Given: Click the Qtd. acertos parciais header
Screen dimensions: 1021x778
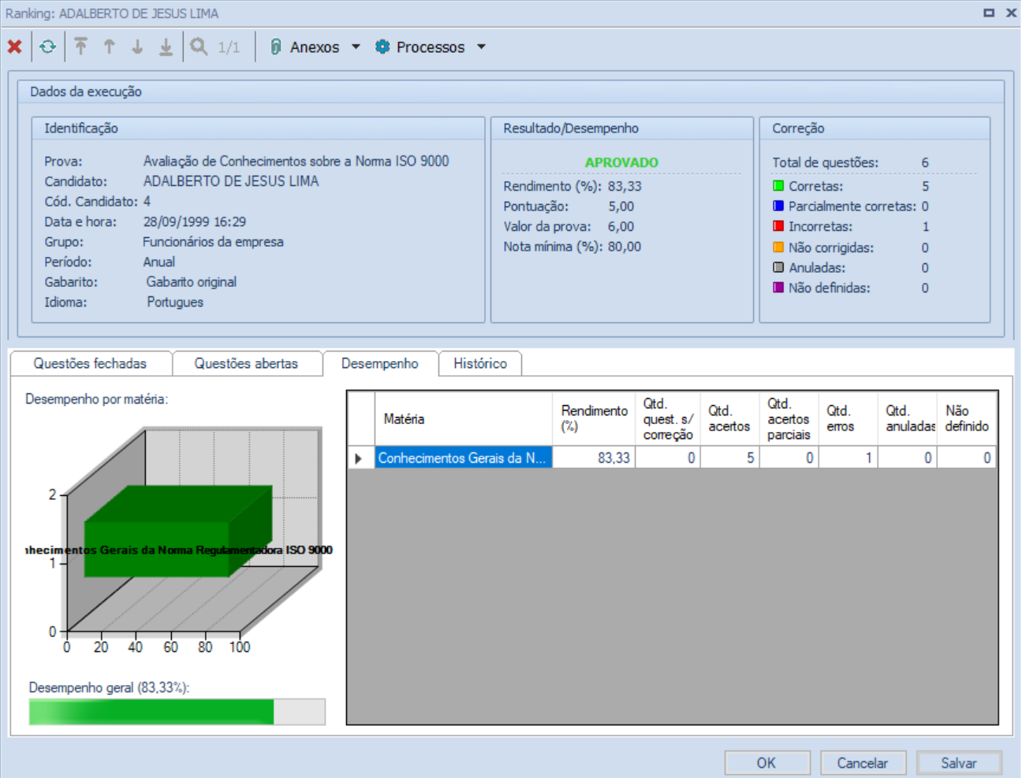Looking at the screenshot, I should [x=789, y=419].
